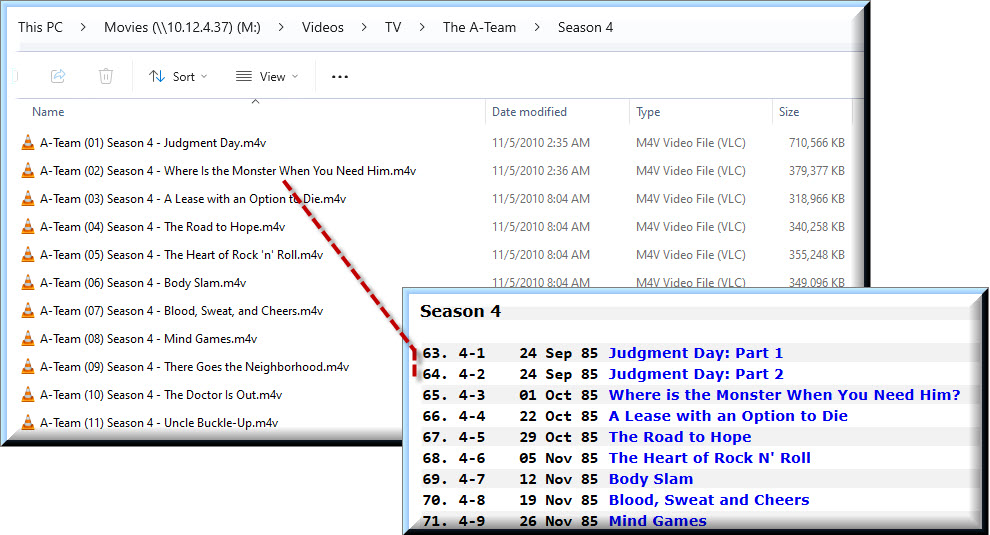The image size is (990, 535).
Task: Open the Blood, Sweat and Cheers link
Action: 708,500
